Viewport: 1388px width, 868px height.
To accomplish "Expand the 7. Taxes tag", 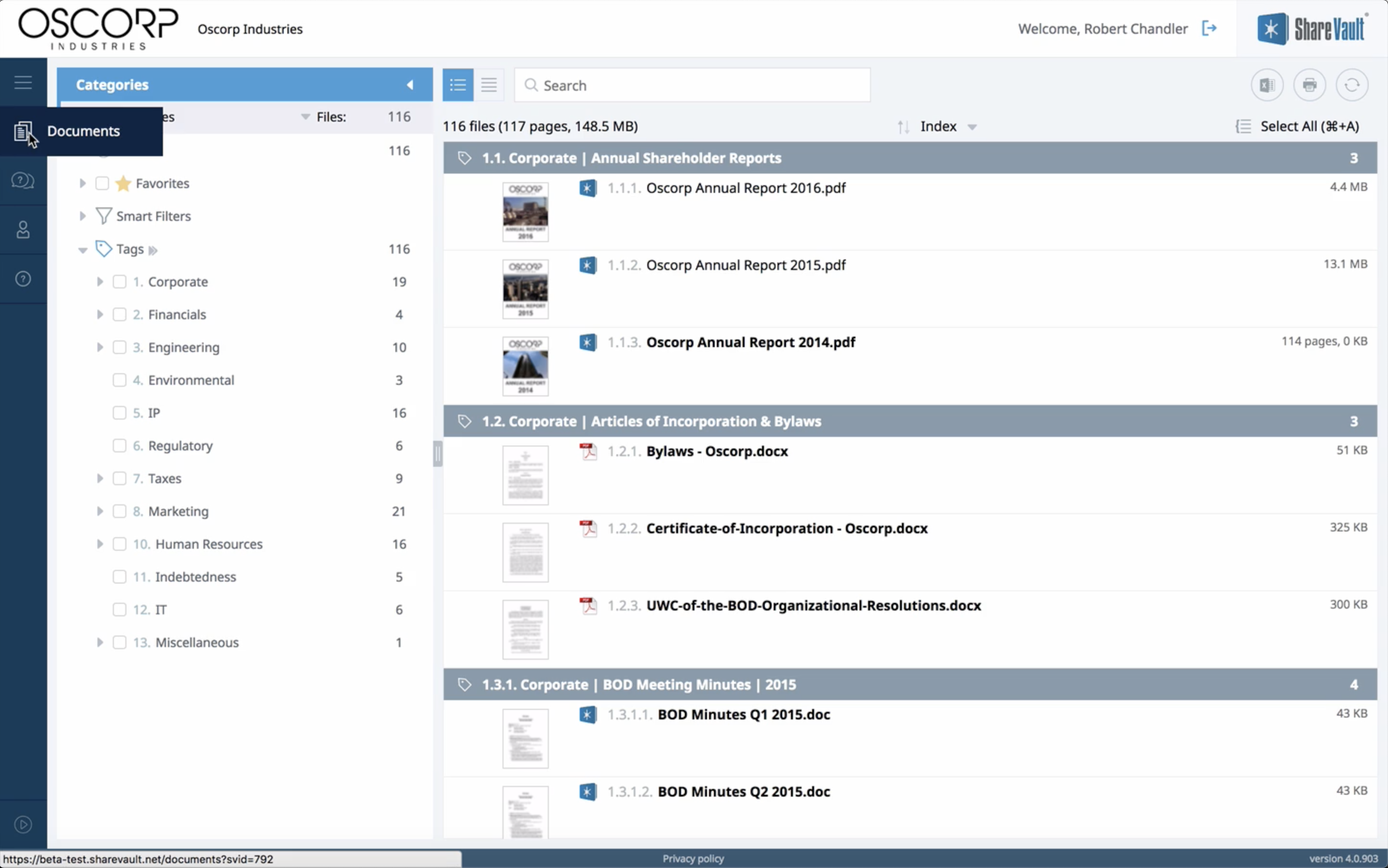I will 100,478.
